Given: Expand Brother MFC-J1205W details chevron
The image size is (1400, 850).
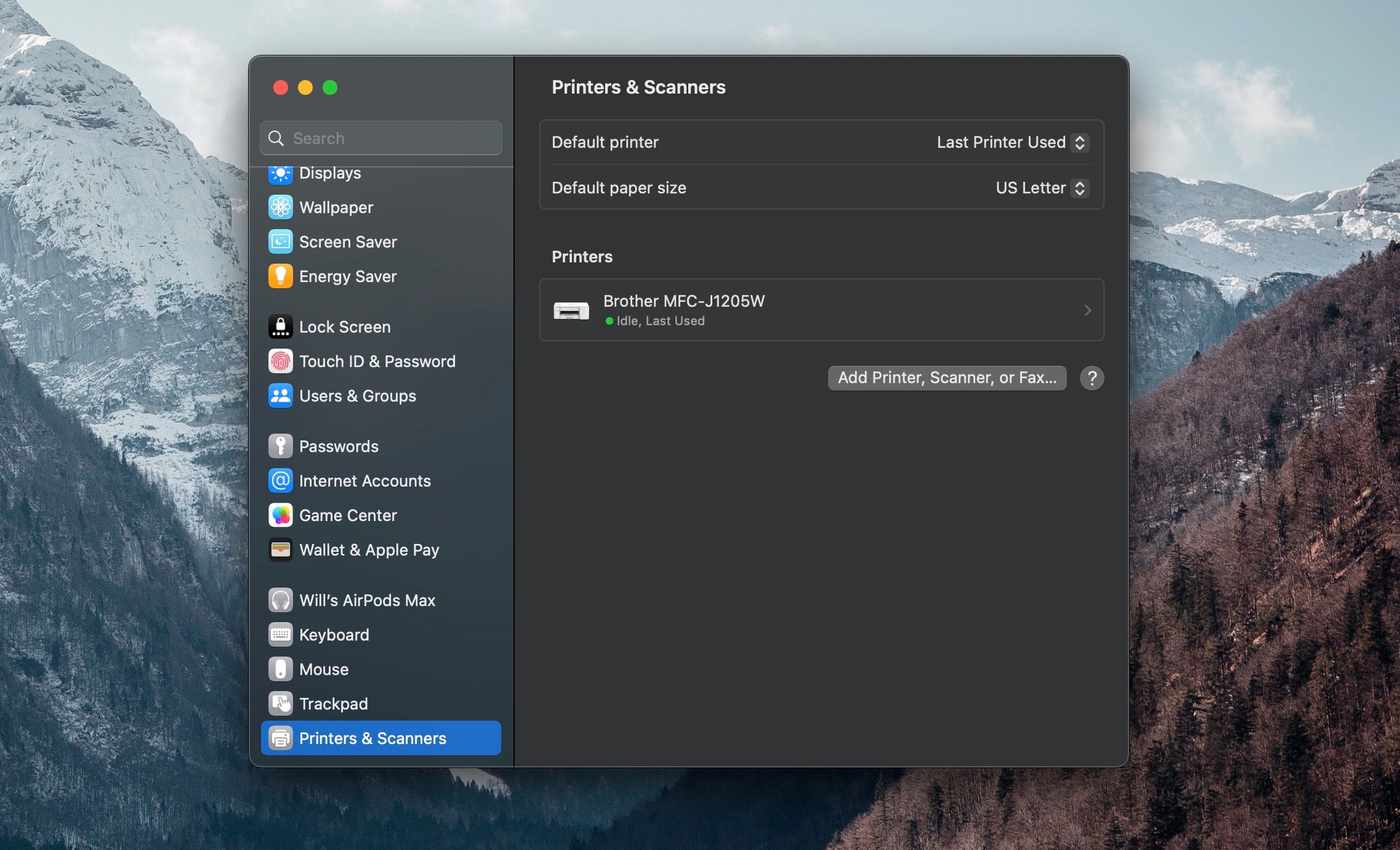Looking at the screenshot, I should point(1087,310).
